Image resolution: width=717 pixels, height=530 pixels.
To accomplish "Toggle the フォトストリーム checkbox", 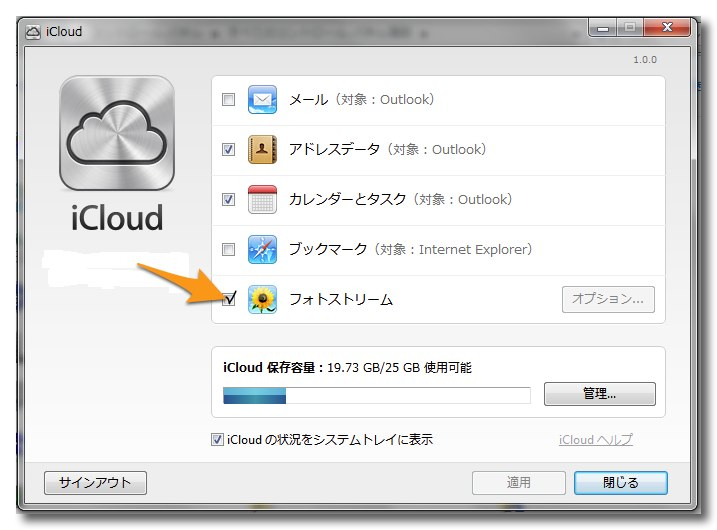I will (x=228, y=300).
